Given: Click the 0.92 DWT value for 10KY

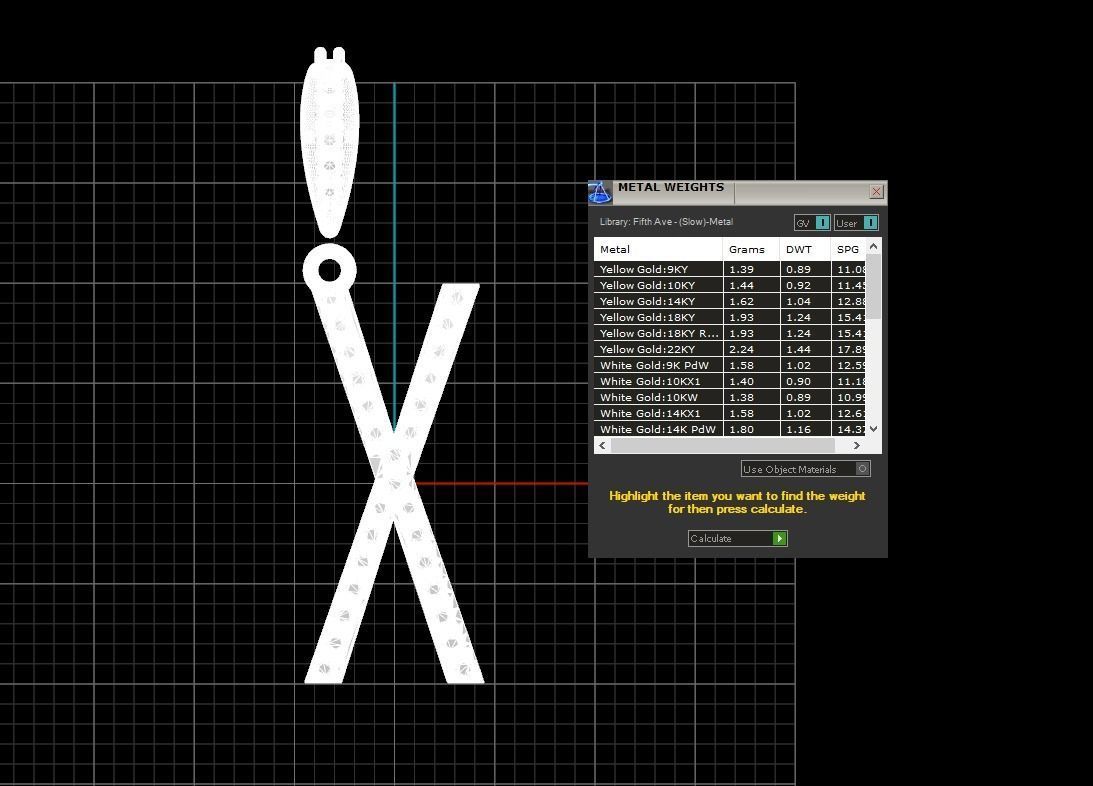Looking at the screenshot, I should pos(799,285).
